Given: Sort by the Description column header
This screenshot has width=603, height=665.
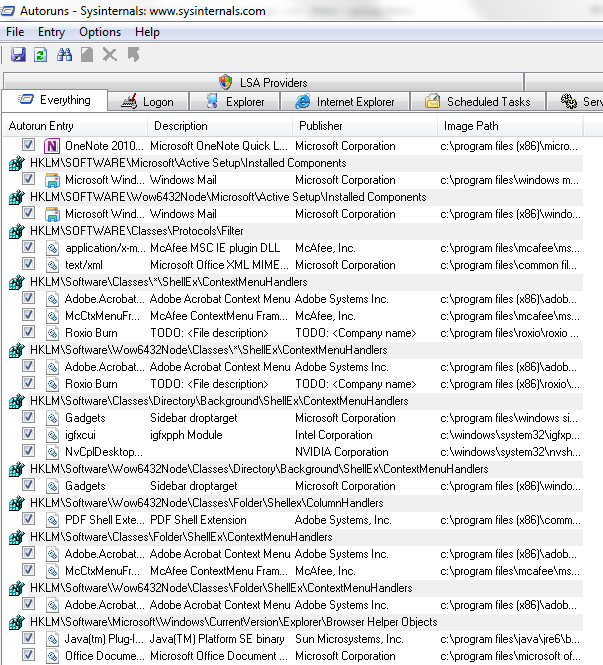Looking at the screenshot, I should point(220,126).
